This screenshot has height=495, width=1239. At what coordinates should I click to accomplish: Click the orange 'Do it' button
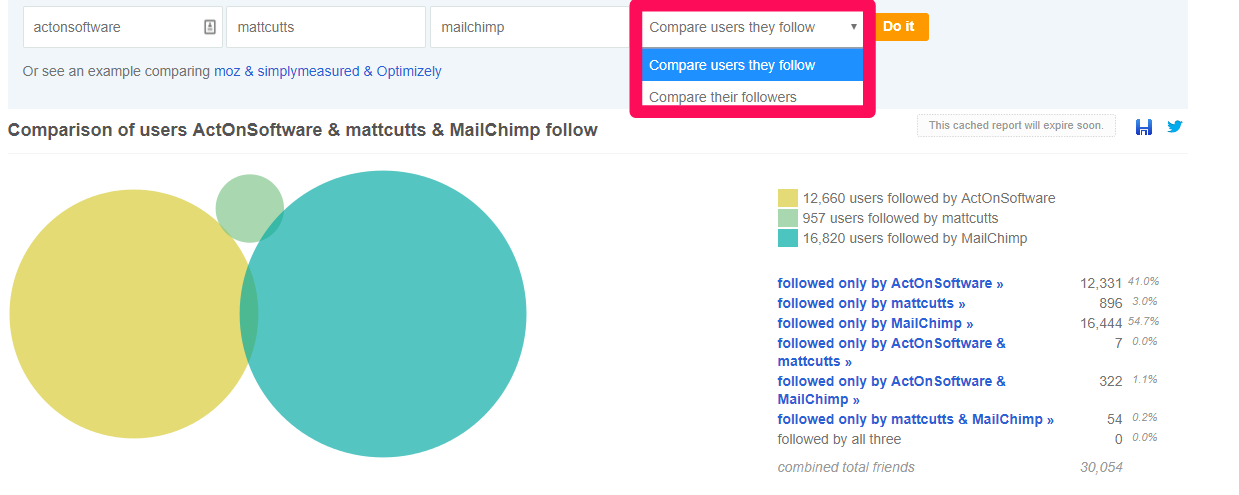(x=899, y=27)
